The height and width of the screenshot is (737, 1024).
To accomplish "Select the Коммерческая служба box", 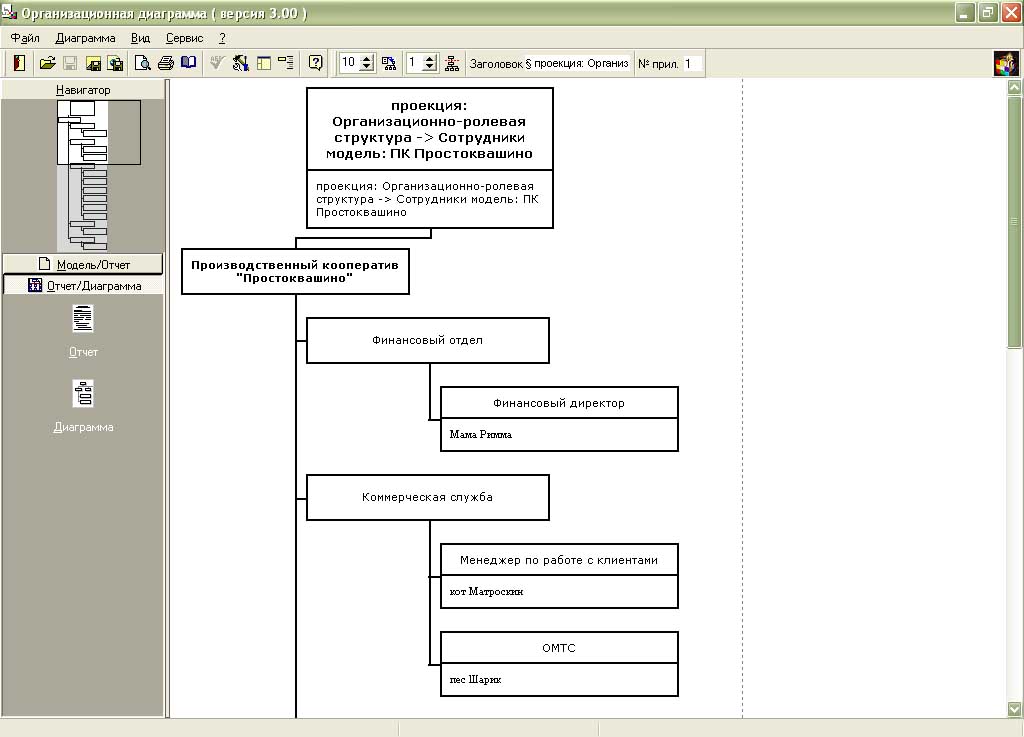I will pos(428,497).
